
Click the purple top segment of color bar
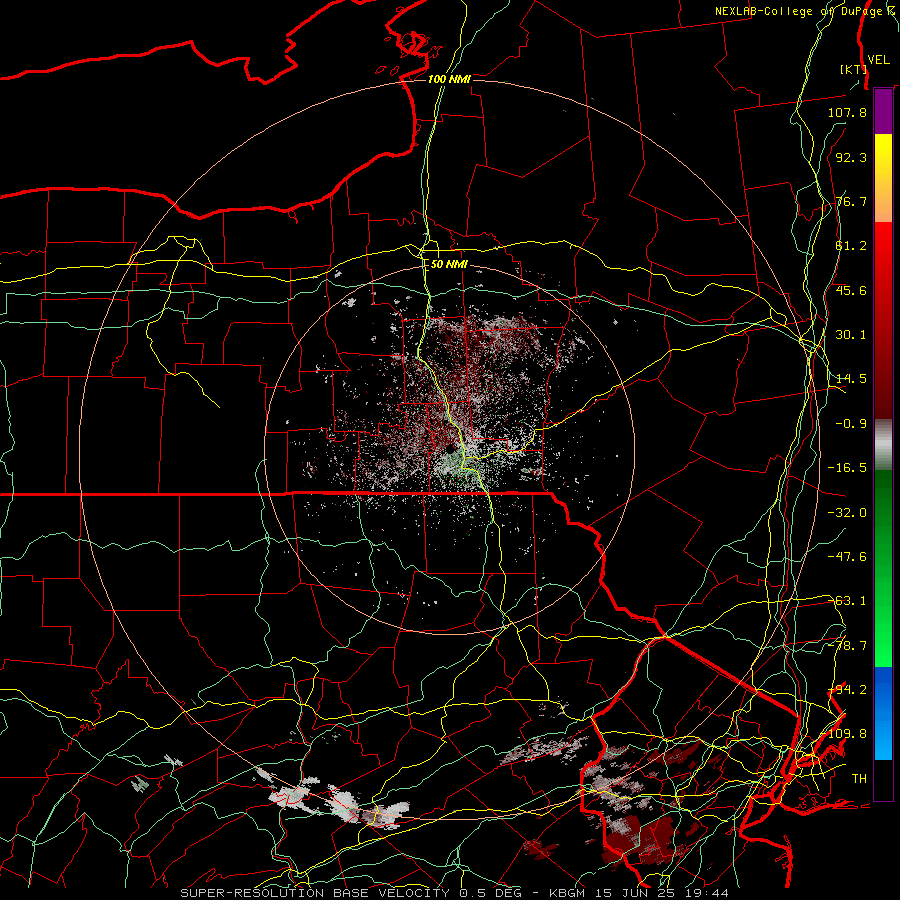pos(883,111)
